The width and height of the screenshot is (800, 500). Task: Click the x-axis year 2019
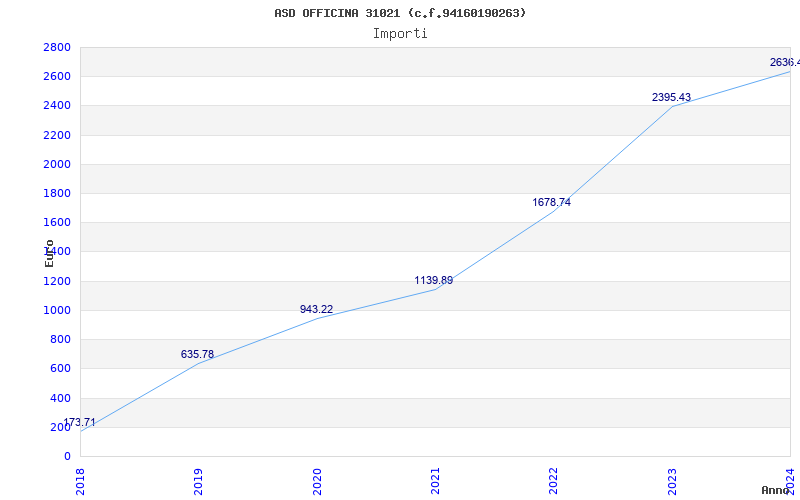[x=198, y=481]
